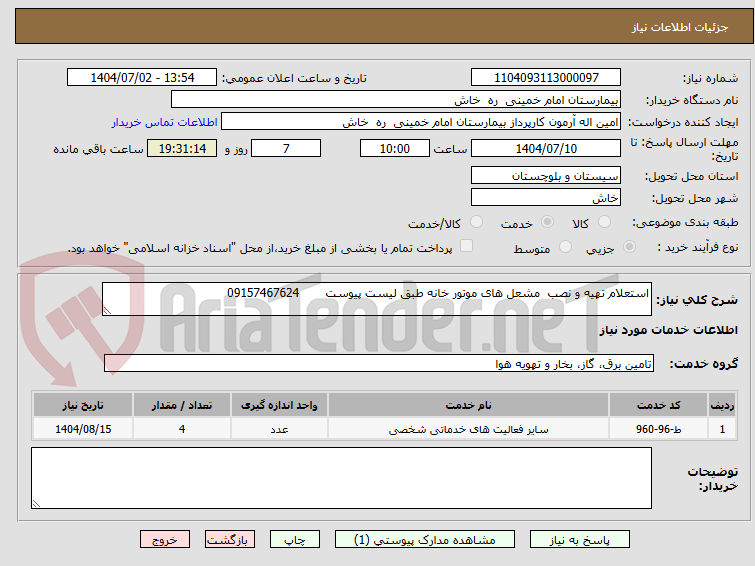Image resolution: width=755 pixels, height=566 pixels.
Task: Select the کالا/خدمت radio button
Action: [x=476, y=222]
